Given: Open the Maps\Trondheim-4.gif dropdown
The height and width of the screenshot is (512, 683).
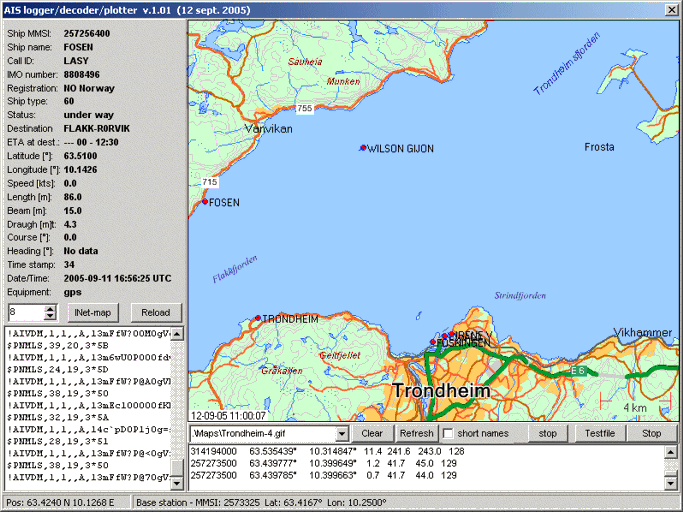Looking at the screenshot, I should pyautogui.click(x=343, y=434).
